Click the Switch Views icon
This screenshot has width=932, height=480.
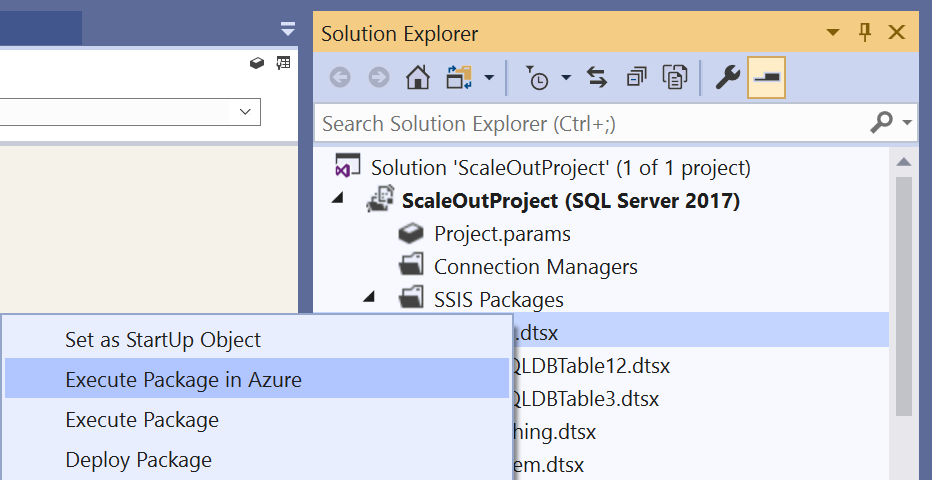(x=458, y=77)
